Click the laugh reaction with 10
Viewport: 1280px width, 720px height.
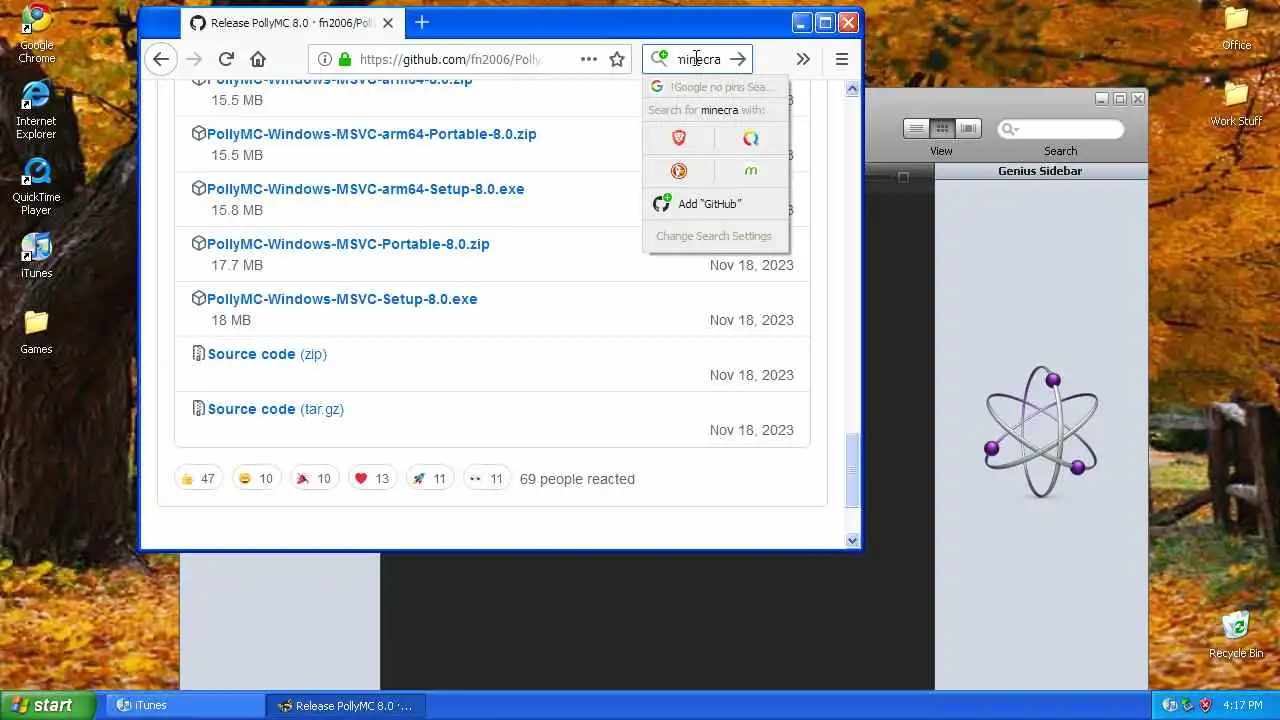point(256,479)
